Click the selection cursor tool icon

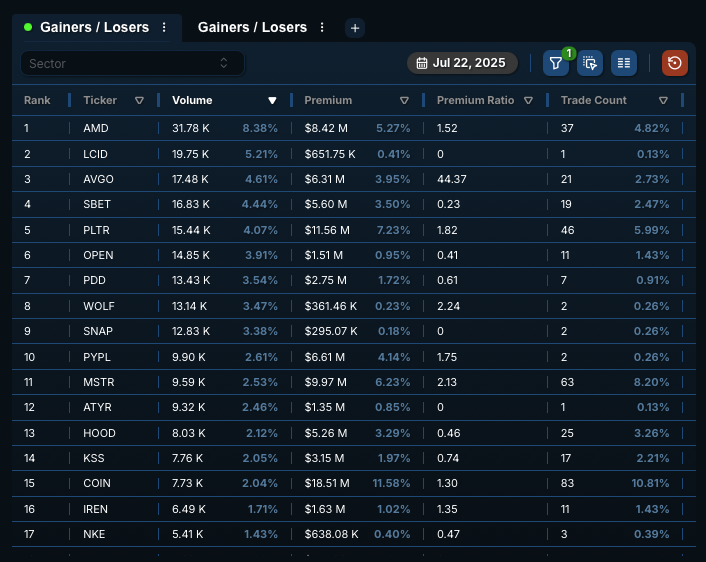(x=590, y=63)
